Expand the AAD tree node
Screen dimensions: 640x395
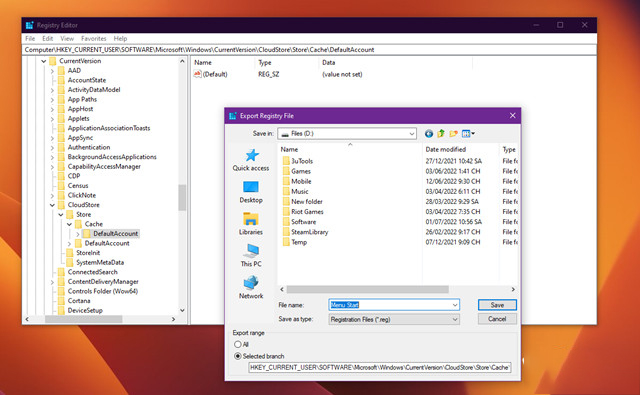click(x=52, y=71)
